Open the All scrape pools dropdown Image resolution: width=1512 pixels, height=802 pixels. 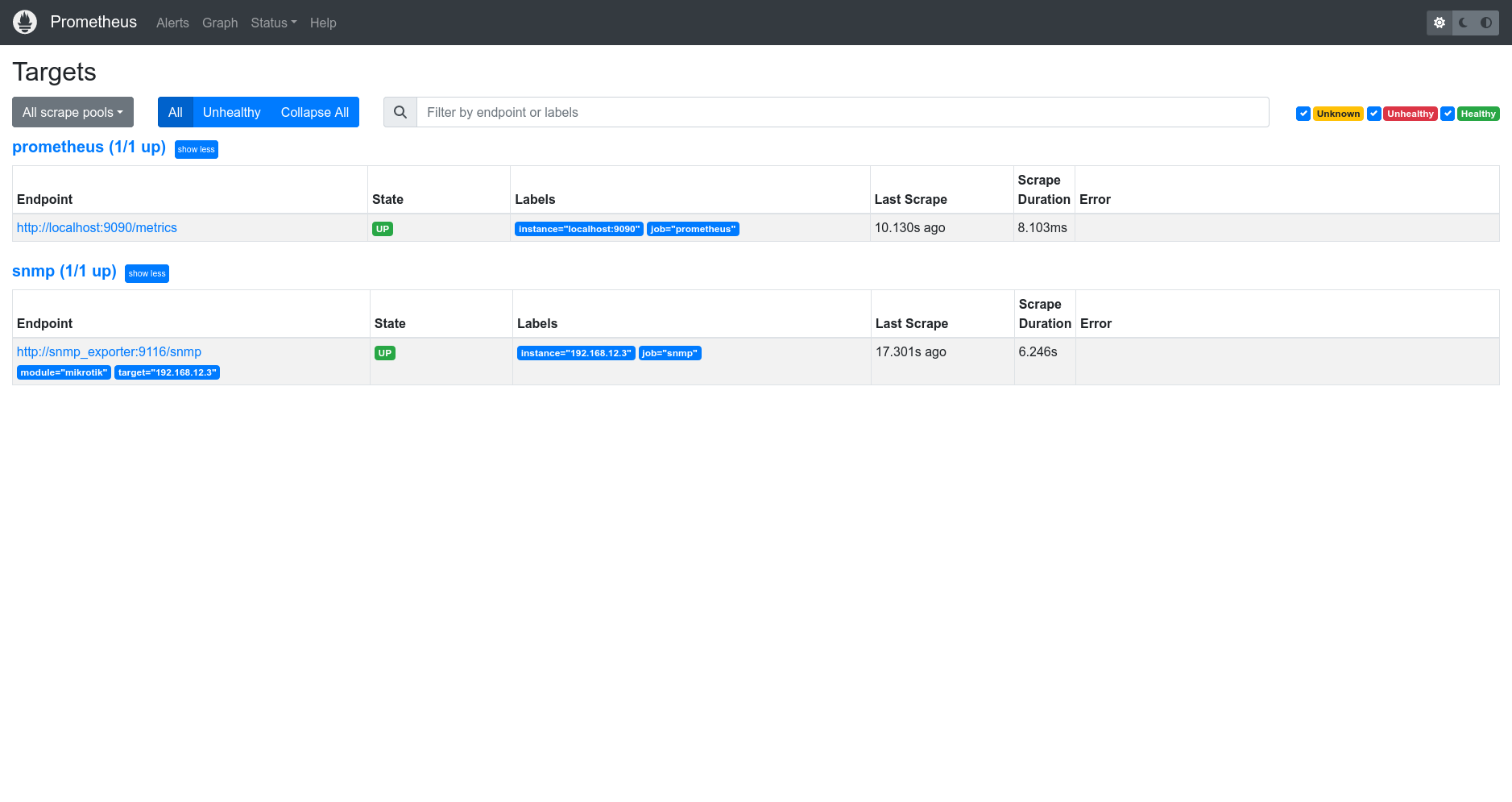(x=72, y=112)
